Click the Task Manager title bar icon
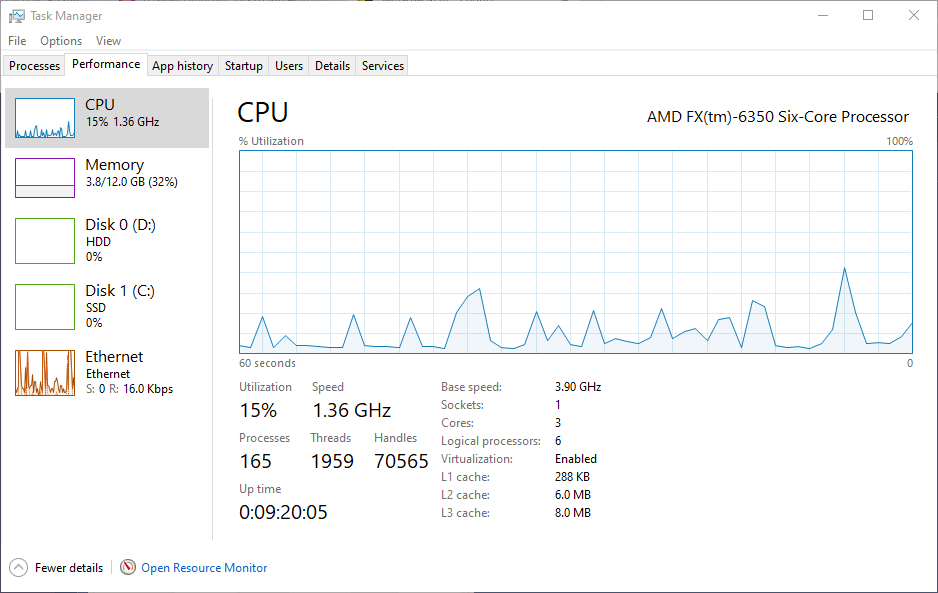 pyautogui.click(x=17, y=16)
